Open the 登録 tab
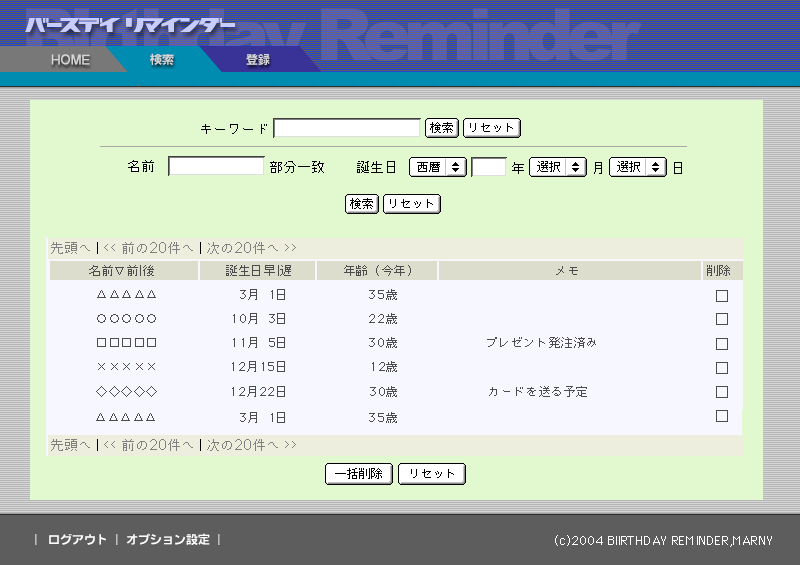 click(258, 60)
